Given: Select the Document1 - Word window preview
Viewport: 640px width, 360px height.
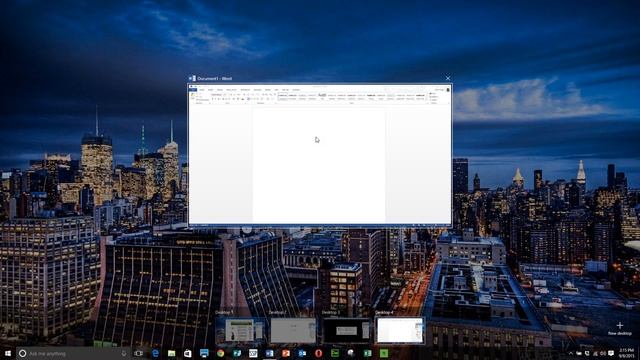Looking at the screenshot, I should tap(320, 155).
